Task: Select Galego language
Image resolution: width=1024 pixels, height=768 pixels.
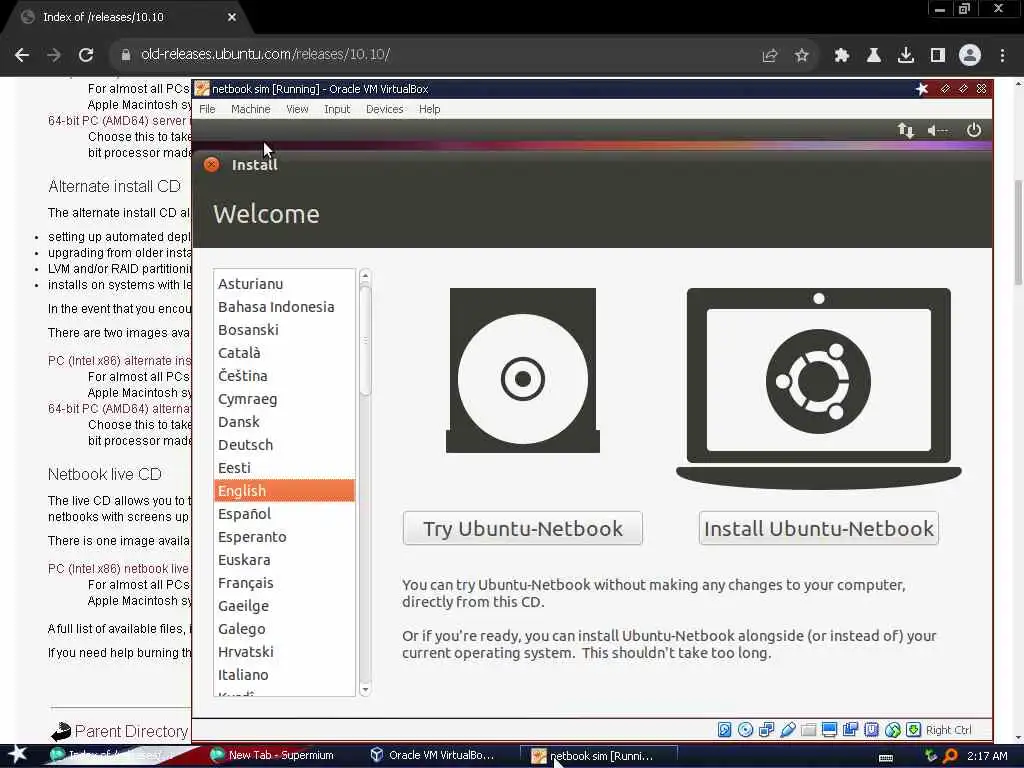Action: point(284,629)
